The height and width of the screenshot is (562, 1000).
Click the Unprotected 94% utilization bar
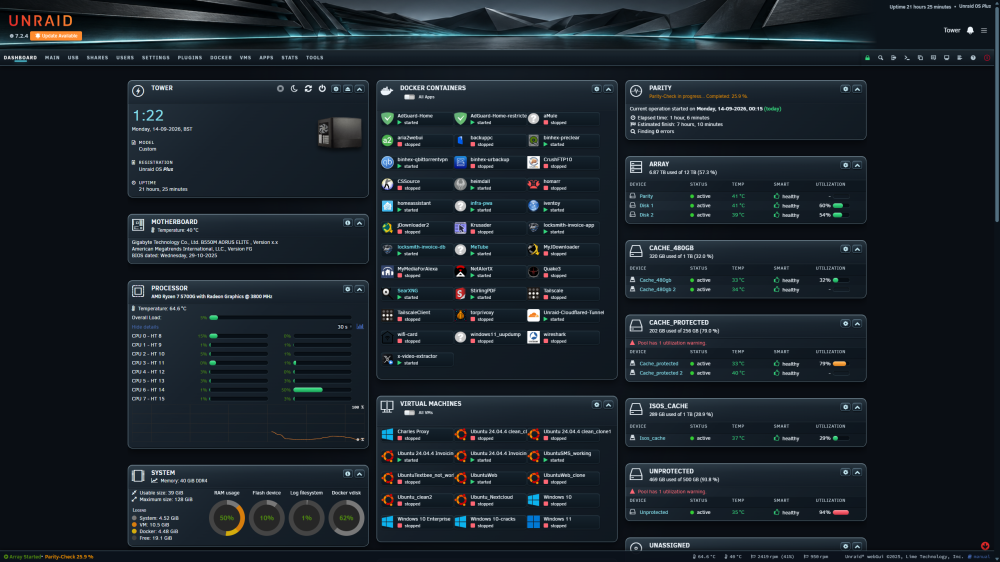click(x=841, y=512)
